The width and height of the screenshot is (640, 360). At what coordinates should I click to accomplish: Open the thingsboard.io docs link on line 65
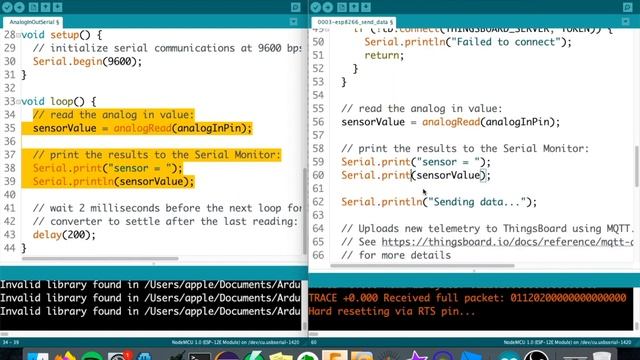[x=507, y=242]
